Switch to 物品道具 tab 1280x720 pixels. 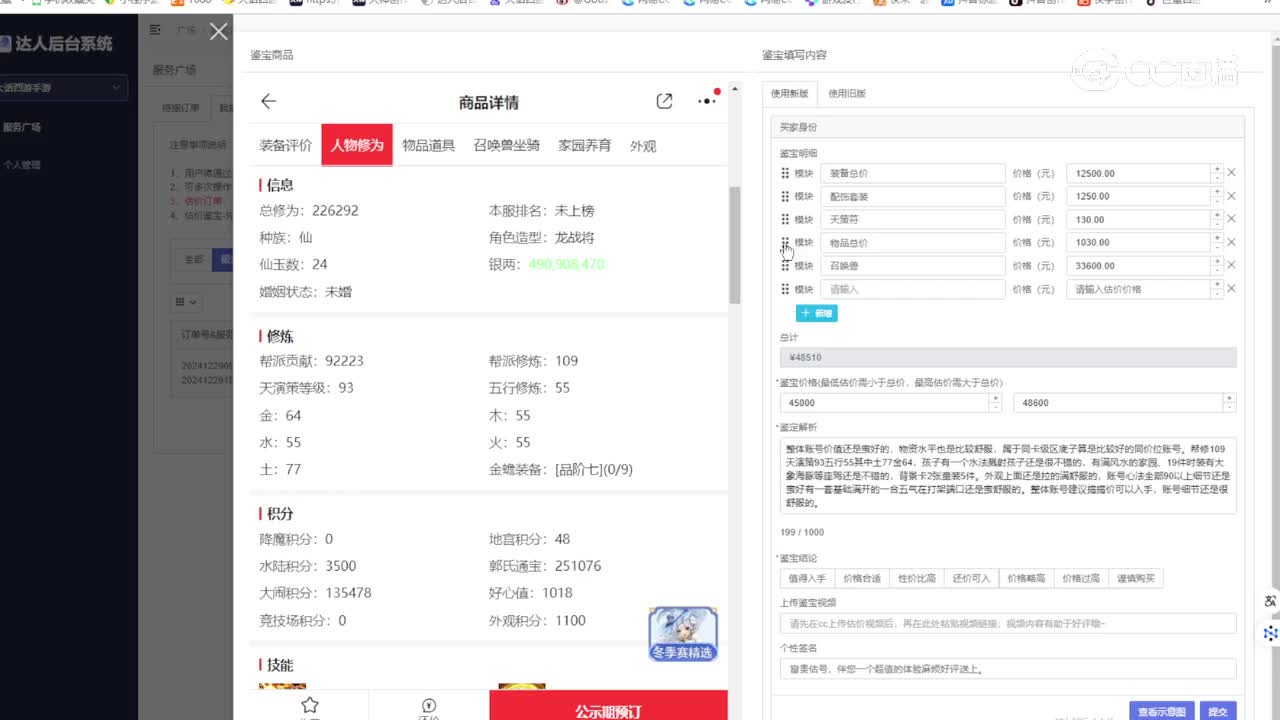pyautogui.click(x=428, y=145)
